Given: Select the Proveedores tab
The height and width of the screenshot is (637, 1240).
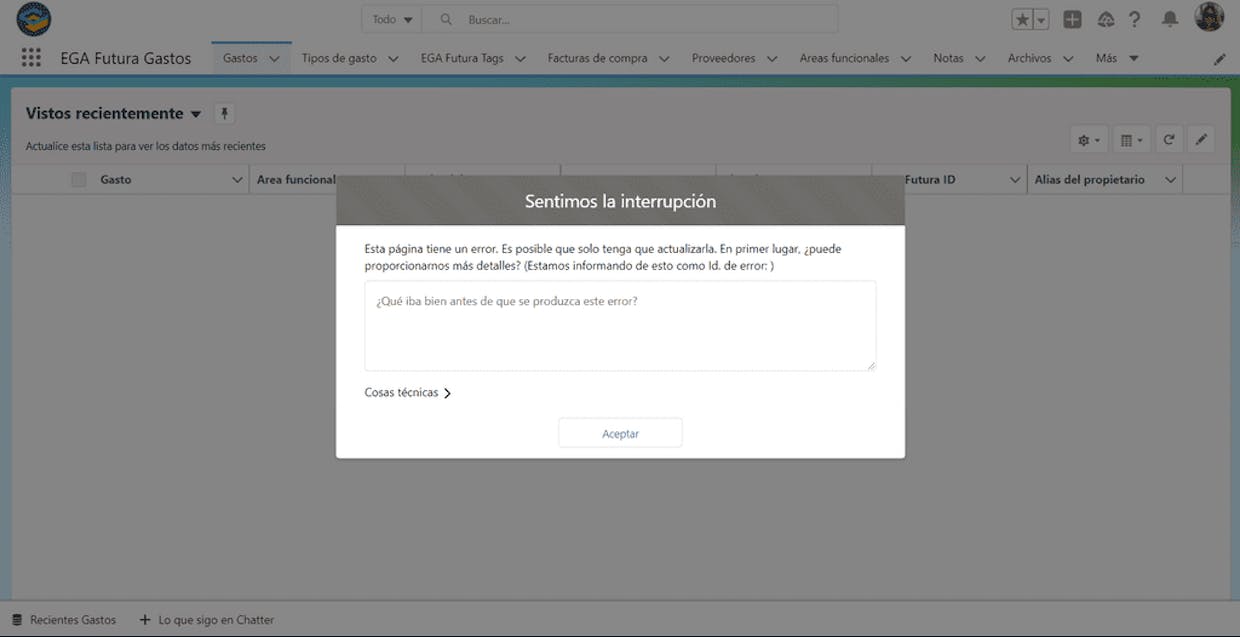Looking at the screenshot, I should [x=723, y=58].
